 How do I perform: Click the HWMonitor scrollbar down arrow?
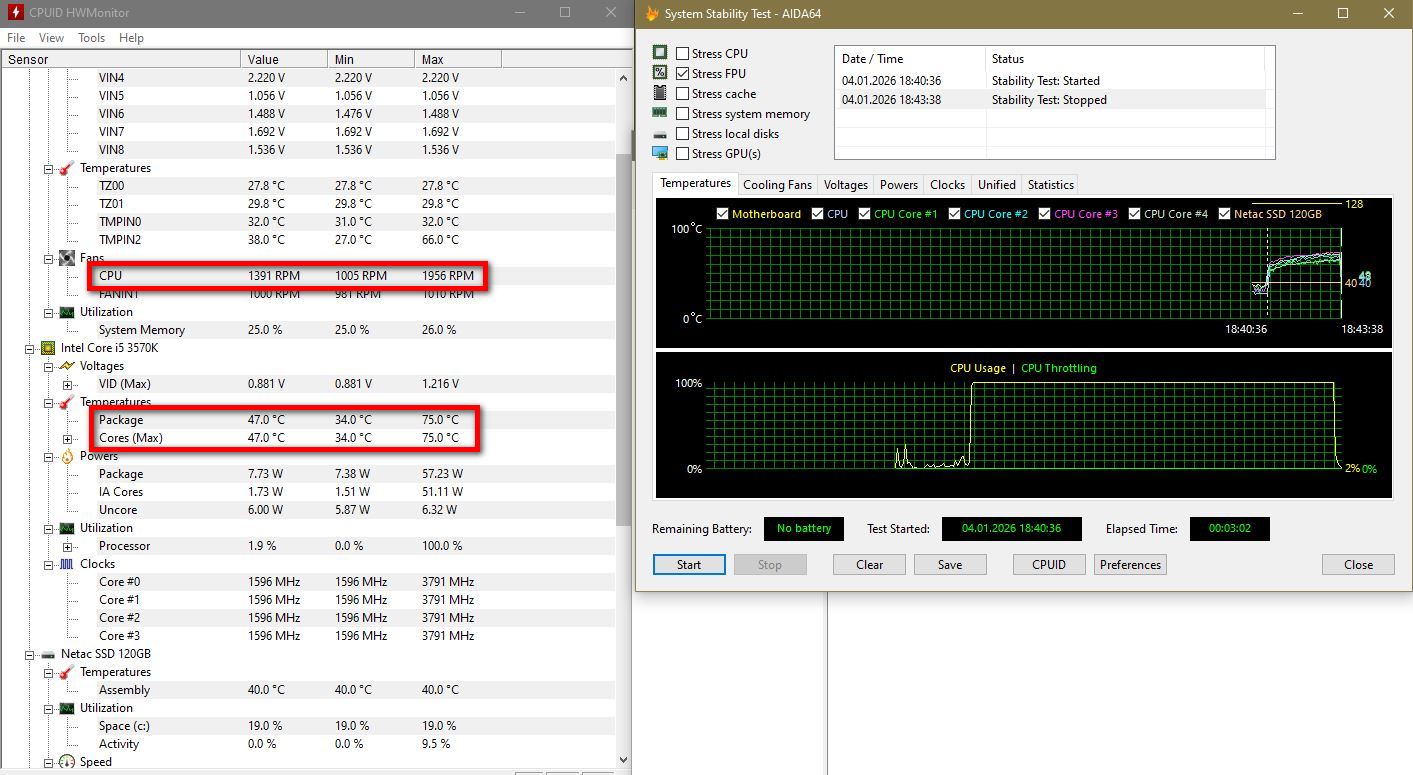[x=623, y=760]
